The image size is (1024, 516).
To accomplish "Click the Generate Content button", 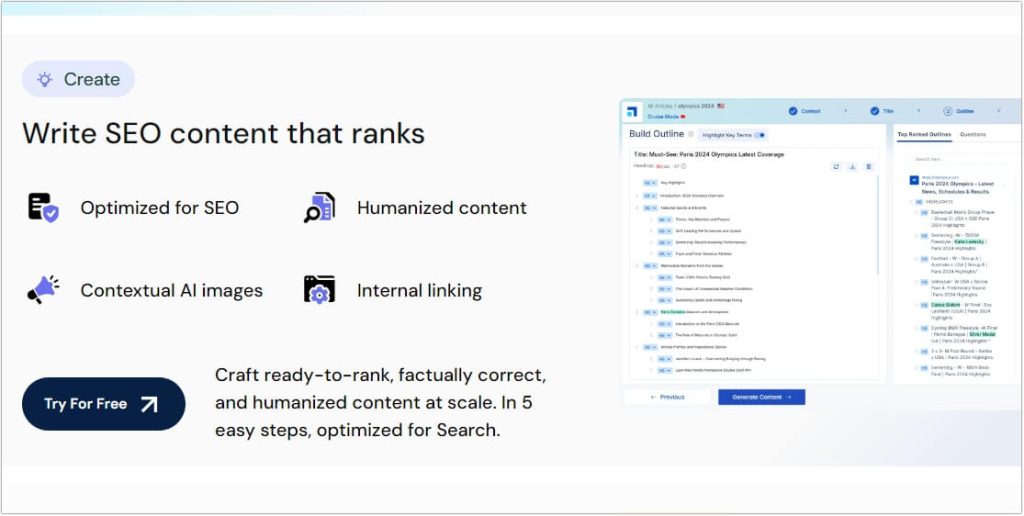I will click(x=761, y=397).
